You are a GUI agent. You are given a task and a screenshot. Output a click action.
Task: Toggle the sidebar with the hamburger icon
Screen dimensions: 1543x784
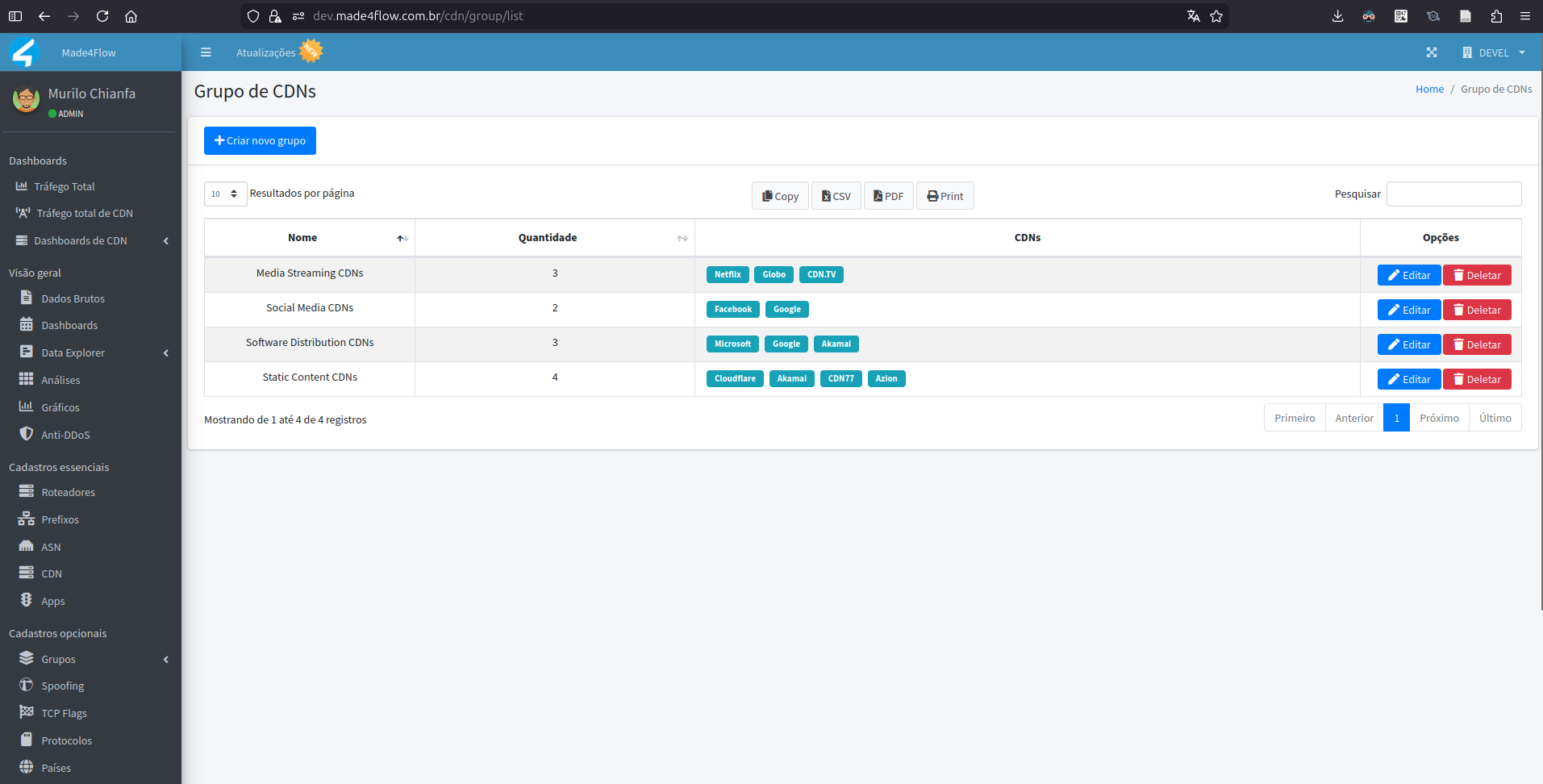tap(206, 52)
